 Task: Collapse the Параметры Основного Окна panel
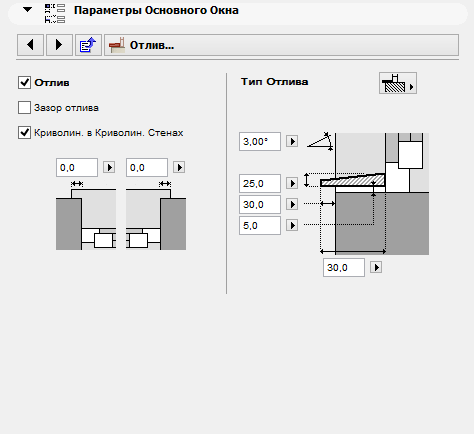(27, 10)
